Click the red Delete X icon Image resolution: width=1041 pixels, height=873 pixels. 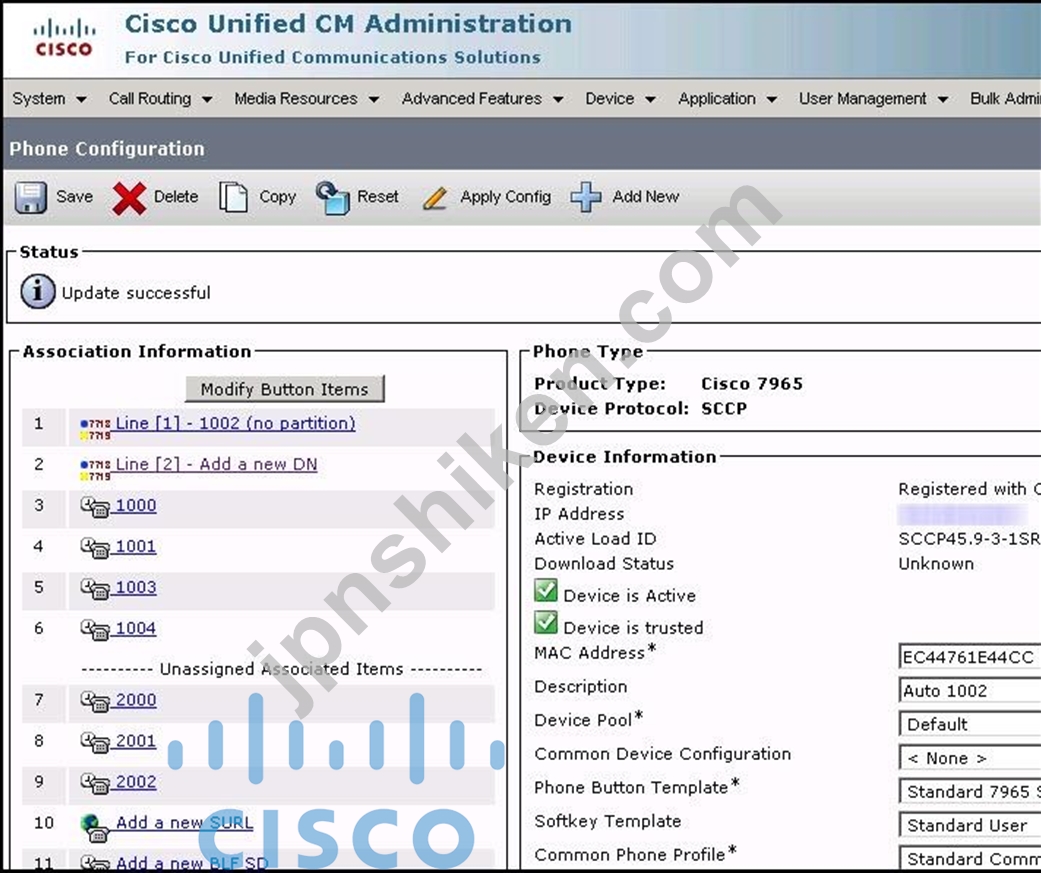tap(129, 198)
